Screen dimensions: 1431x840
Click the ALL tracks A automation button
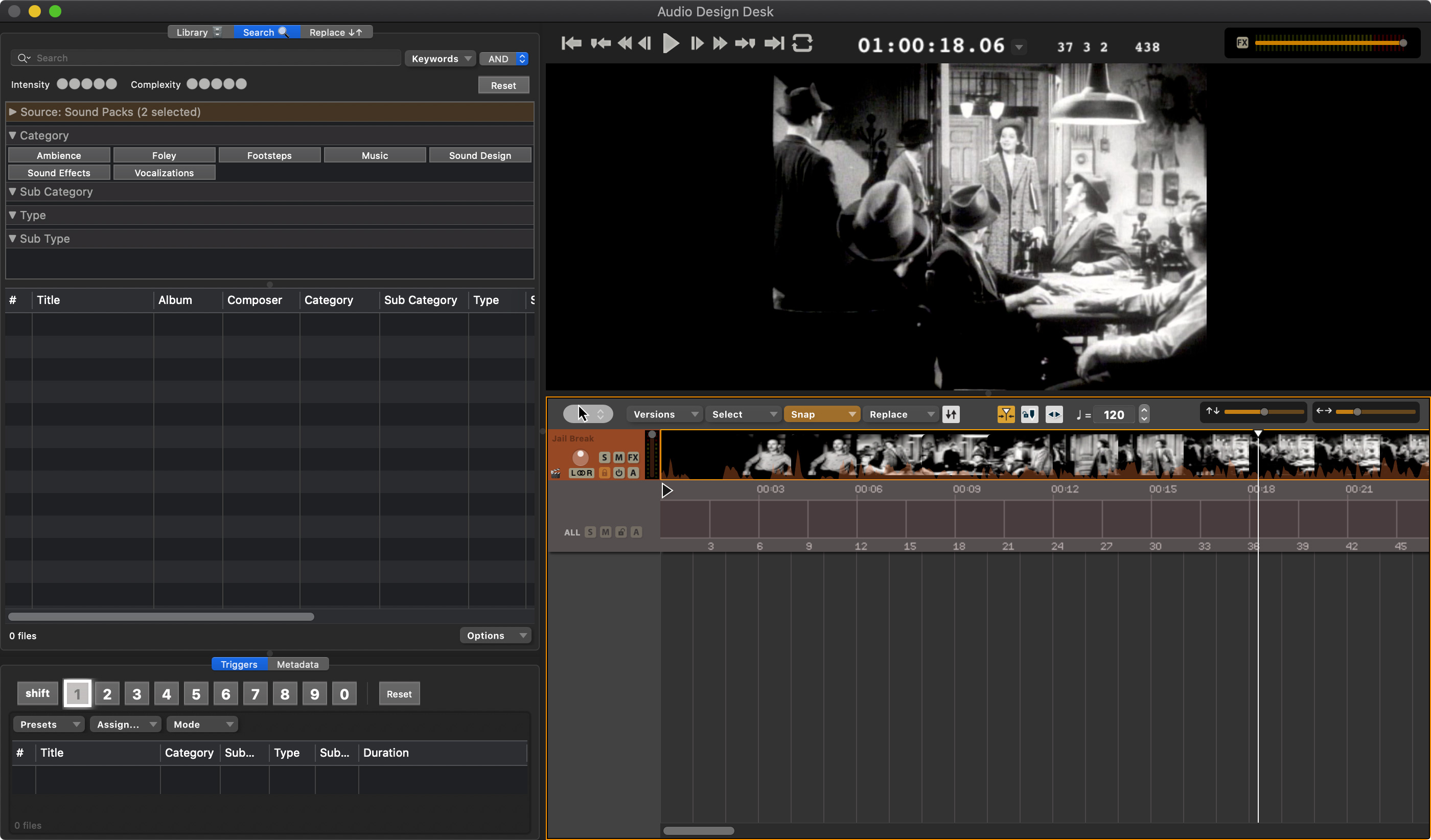(x=636, y=532)
